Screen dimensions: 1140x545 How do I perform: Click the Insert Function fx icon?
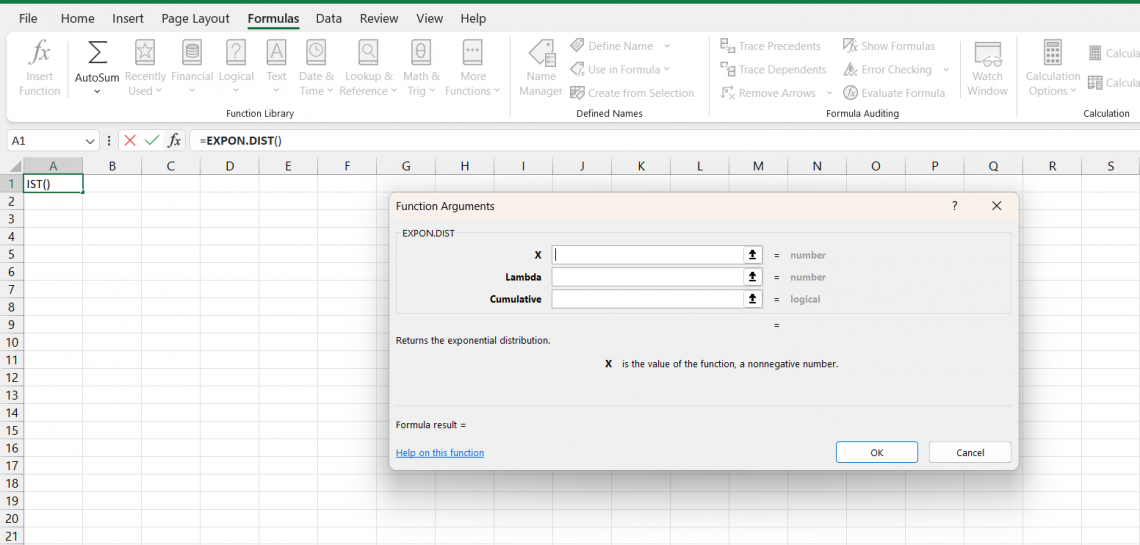click(40, 53)
